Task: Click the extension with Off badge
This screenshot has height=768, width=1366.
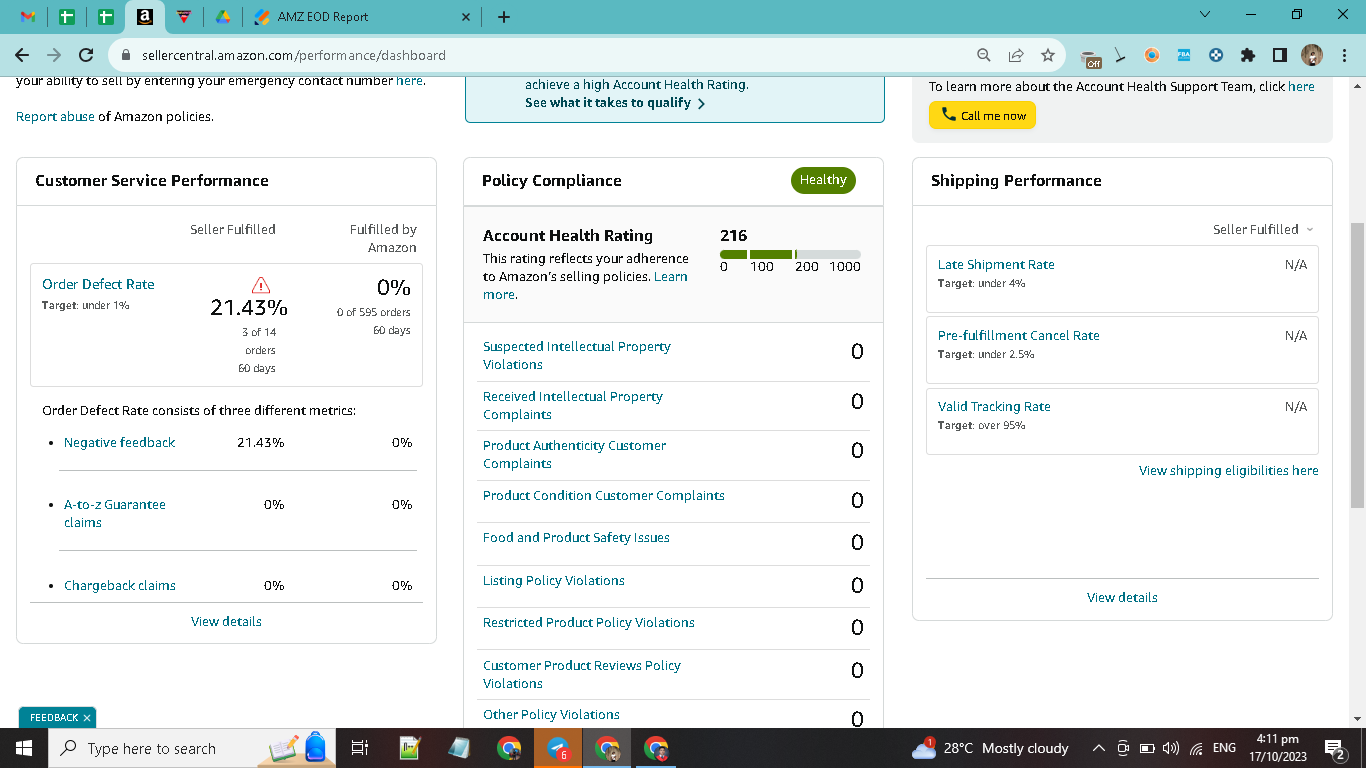Action: (x=1091, y=57)
